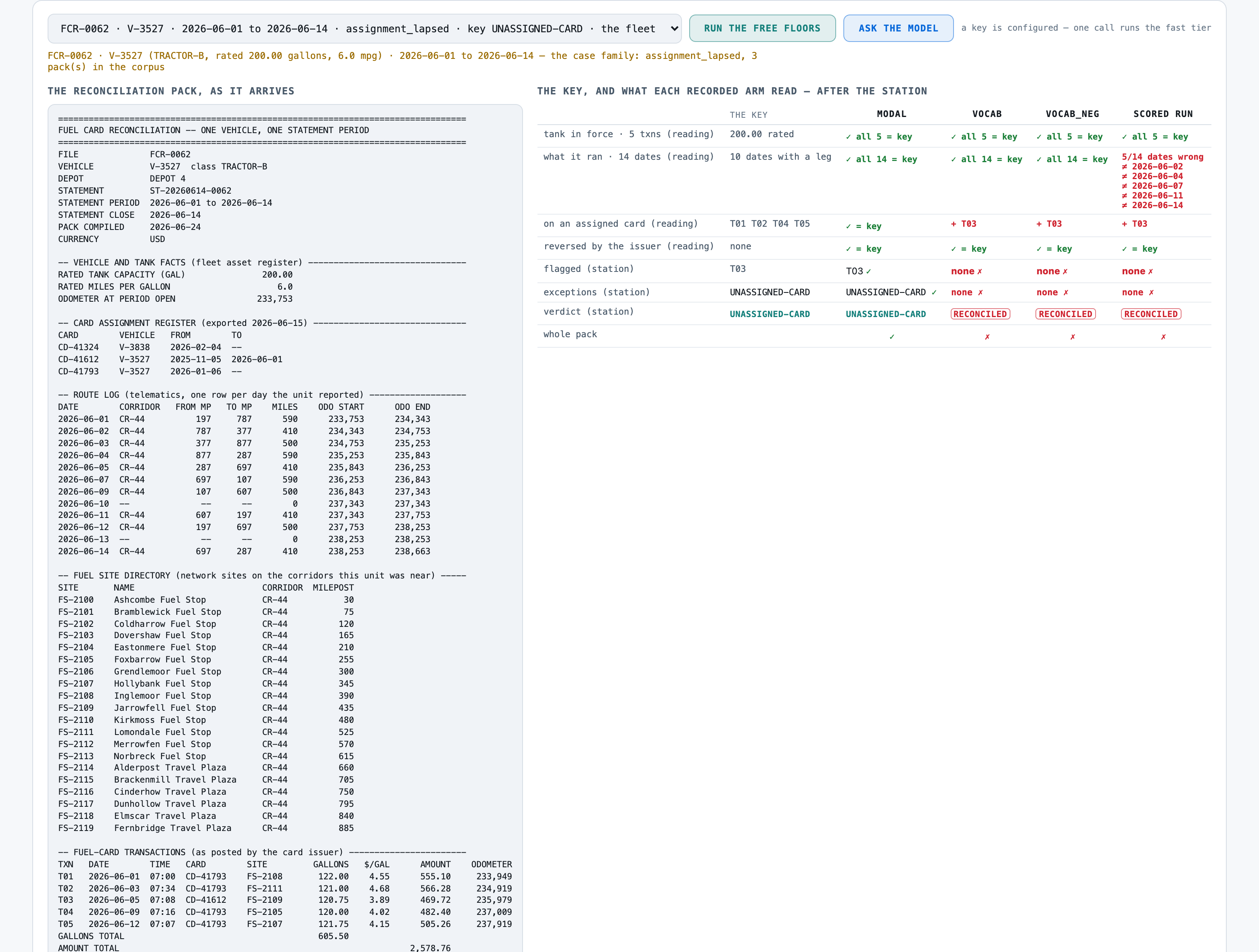Click 'on an assigned card (reading)' row label
Image resolution: width=1259 pixels, height=952 pixels.
pyautogui.click(x=620, y=223)
